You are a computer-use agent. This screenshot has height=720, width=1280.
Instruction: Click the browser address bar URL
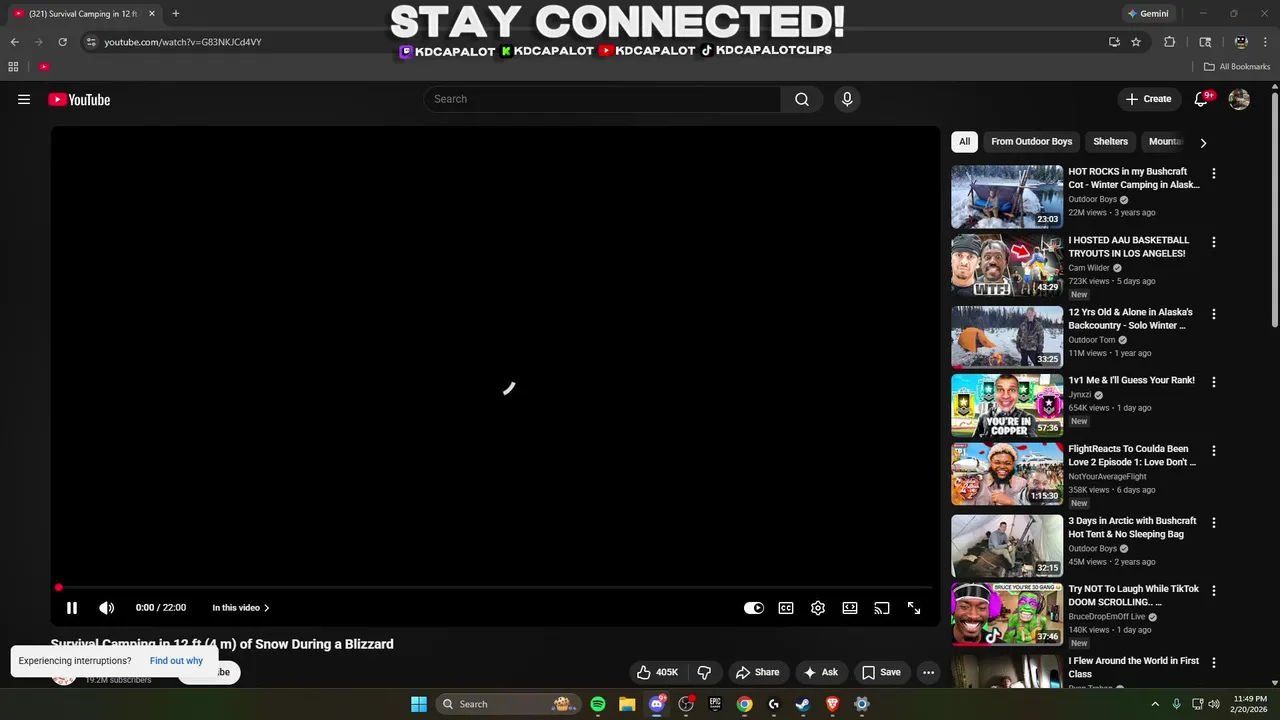coord(183,42)
